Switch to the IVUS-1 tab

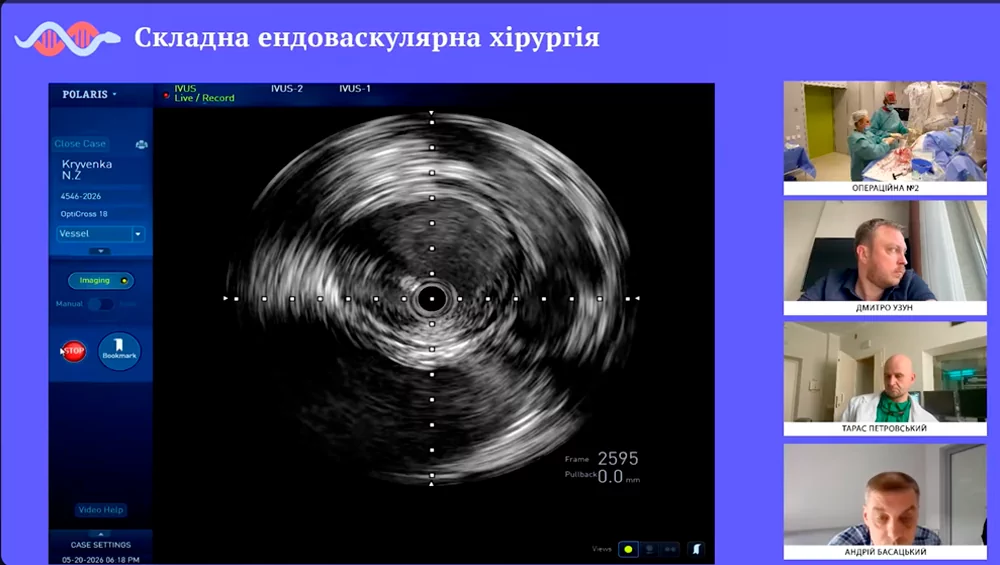[x=355, y=89]
